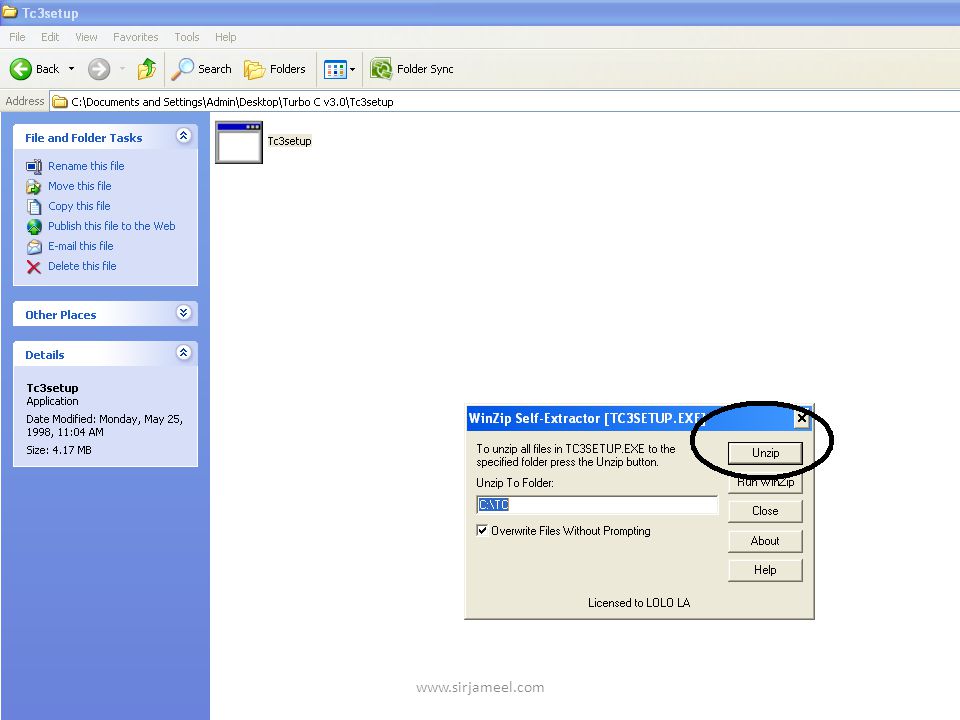
Task: Click E-mail this file link
Action: click(81, 246)
